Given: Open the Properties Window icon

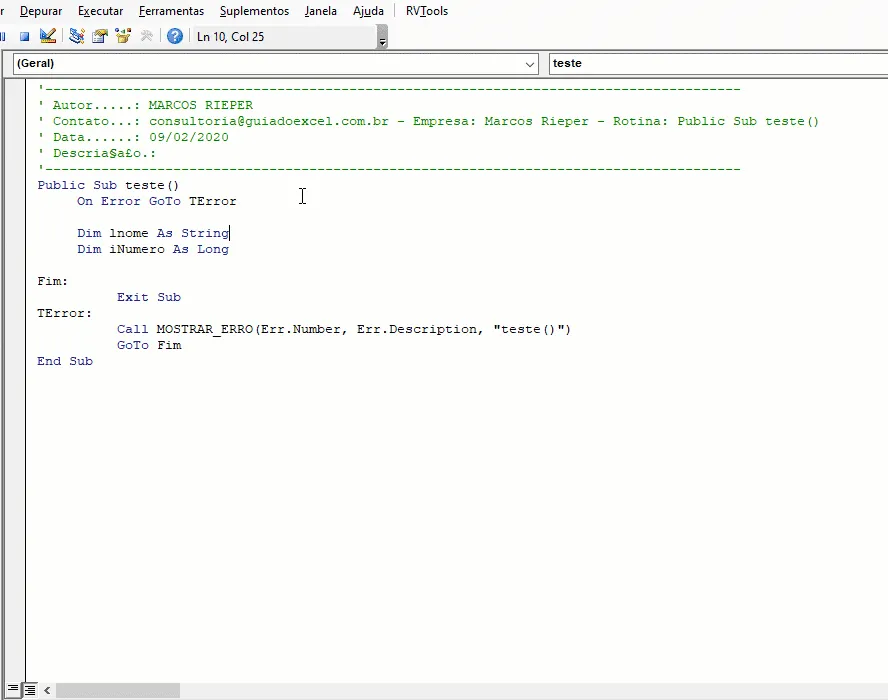Looking at the screenshot, I should click(x=100, y=36).
